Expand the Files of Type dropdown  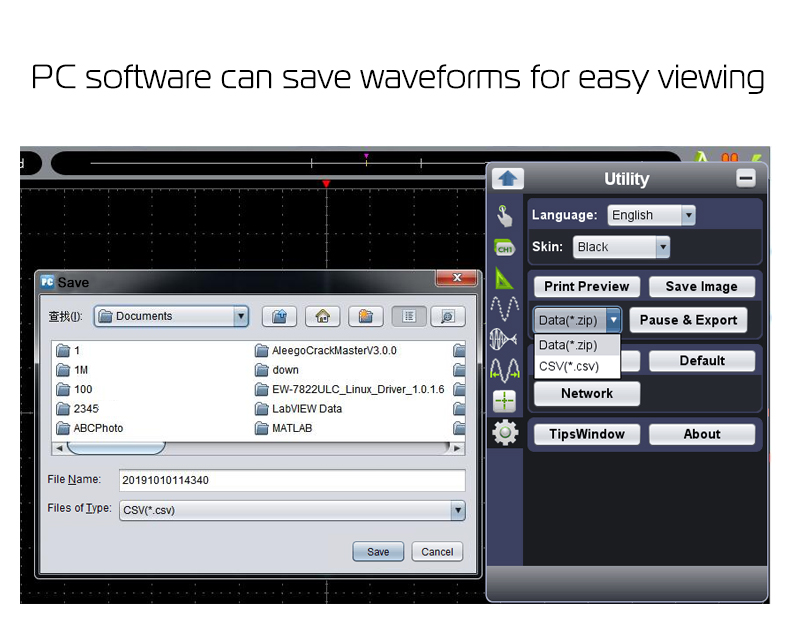(457, 511)
